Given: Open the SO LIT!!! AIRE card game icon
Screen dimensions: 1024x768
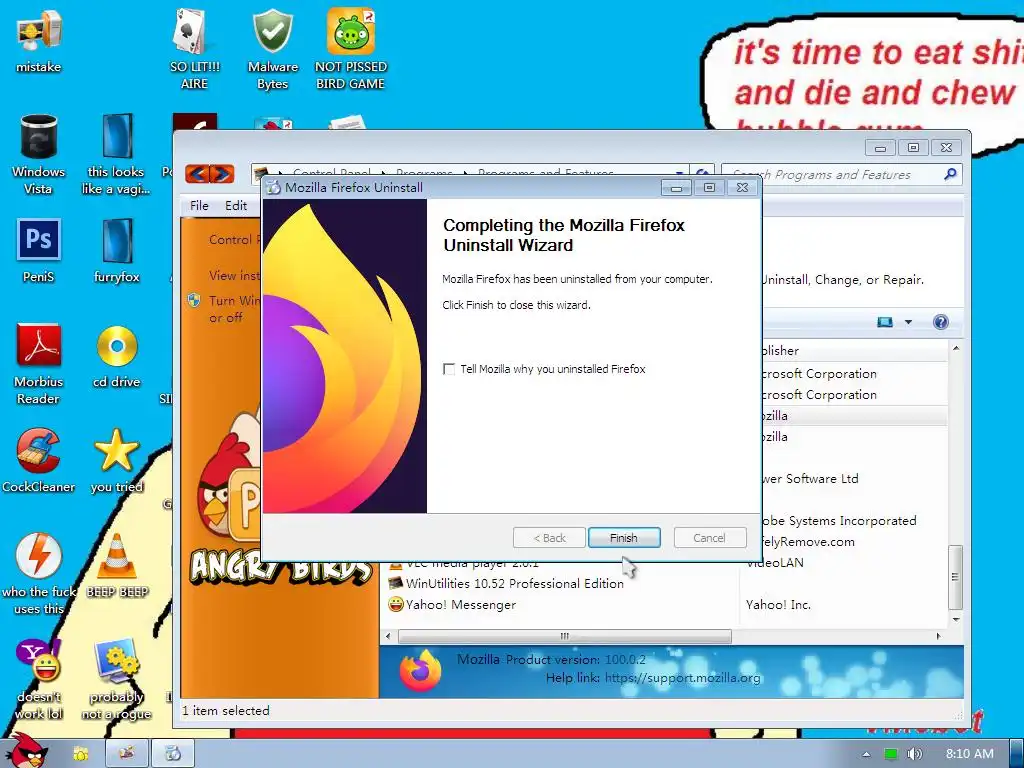Looking at the screenshot, I should 194,48.
